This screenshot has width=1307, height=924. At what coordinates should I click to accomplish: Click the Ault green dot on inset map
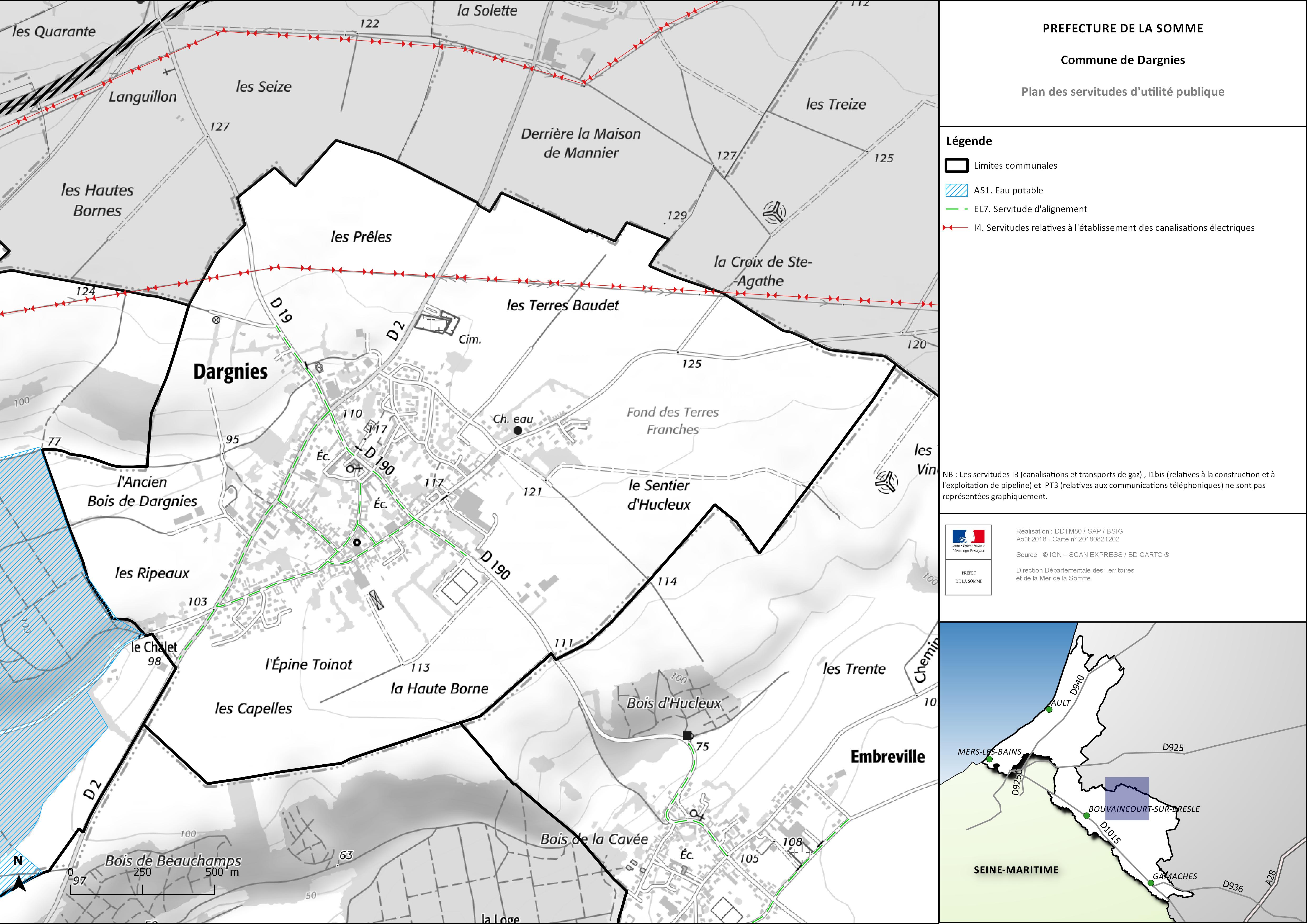click(x=1049, y=709)
